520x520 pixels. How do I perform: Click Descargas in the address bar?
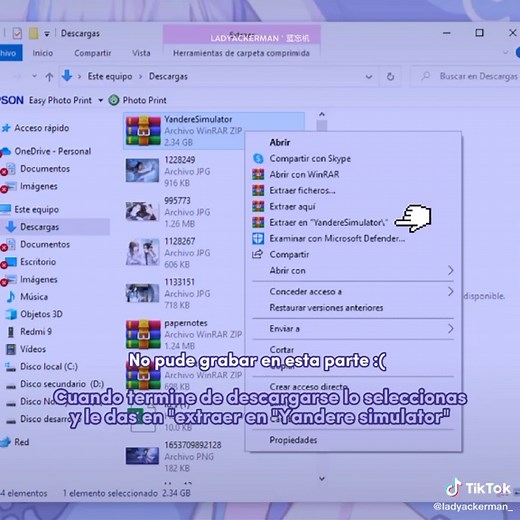(x=168, y=76)
